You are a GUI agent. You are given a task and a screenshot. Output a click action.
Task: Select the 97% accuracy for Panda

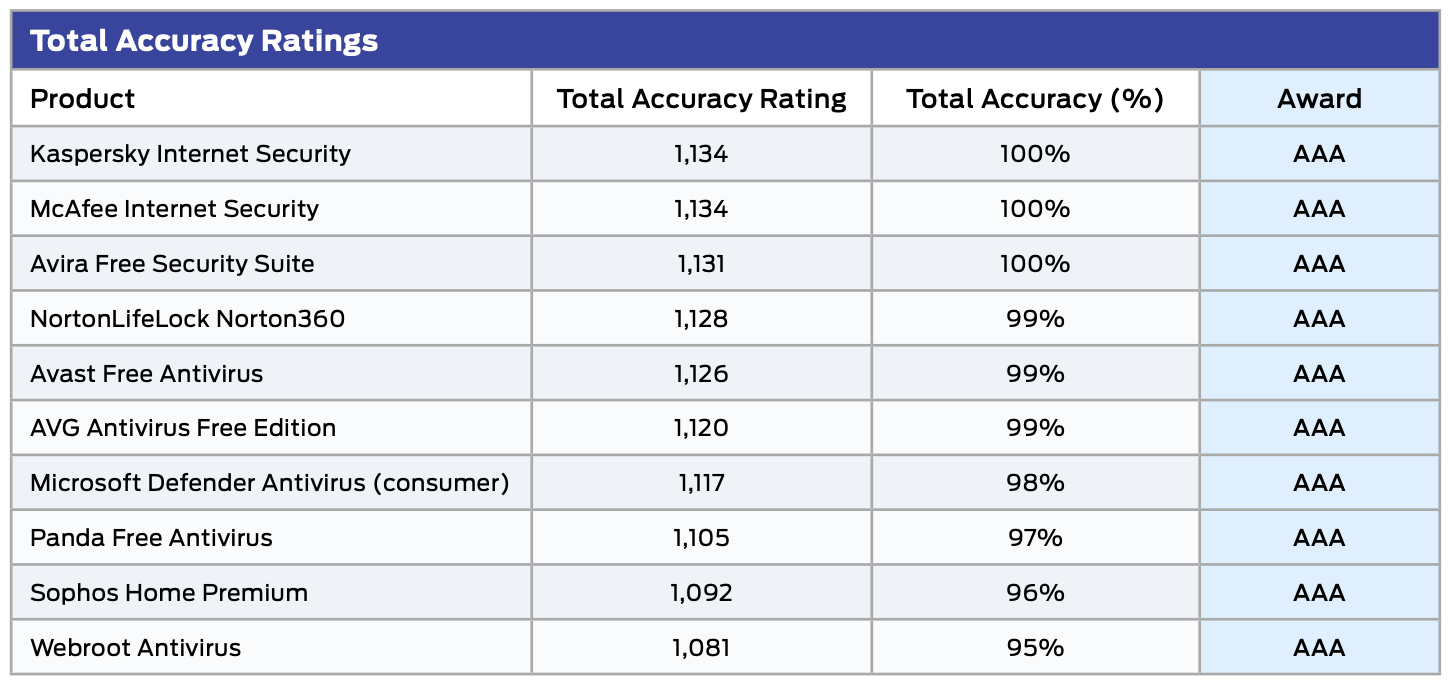[1035, 538]
